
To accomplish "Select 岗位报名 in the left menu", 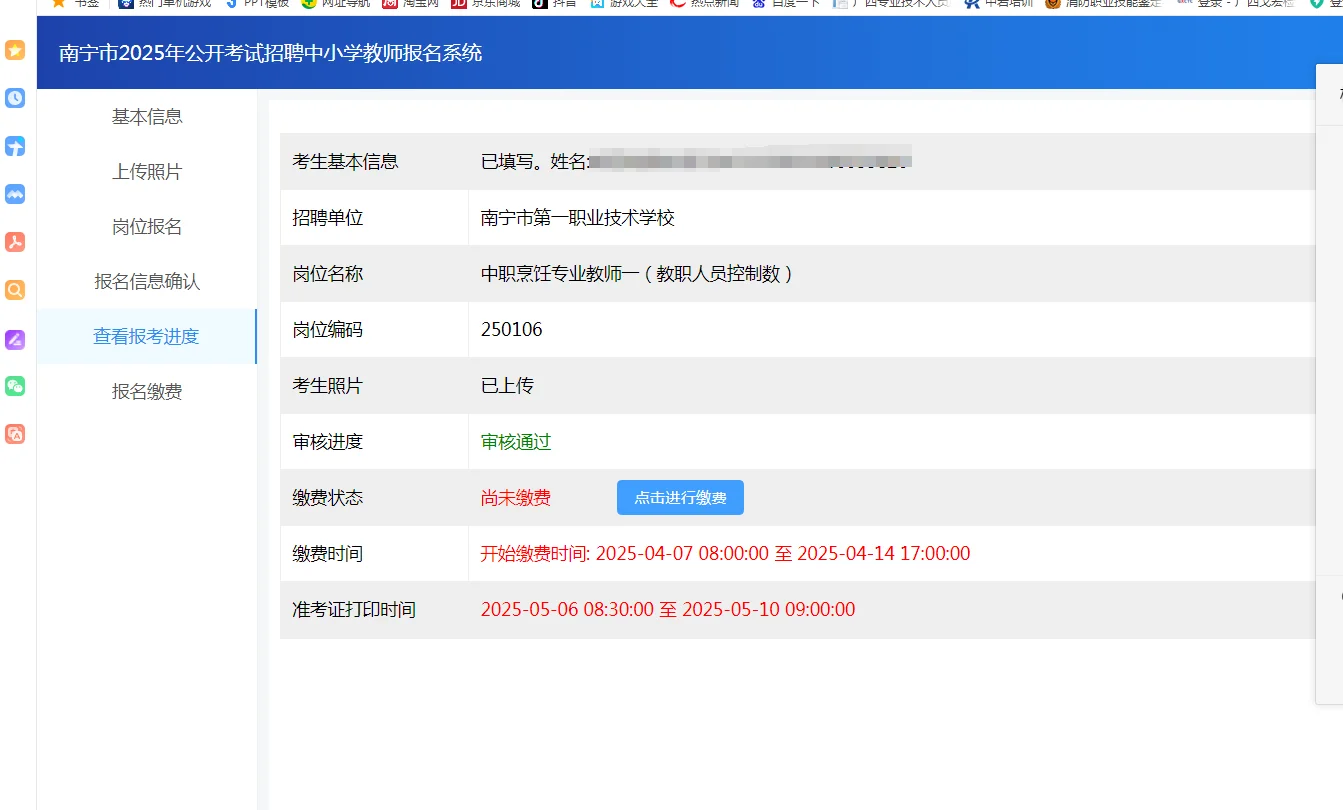I will coord(147,226).
